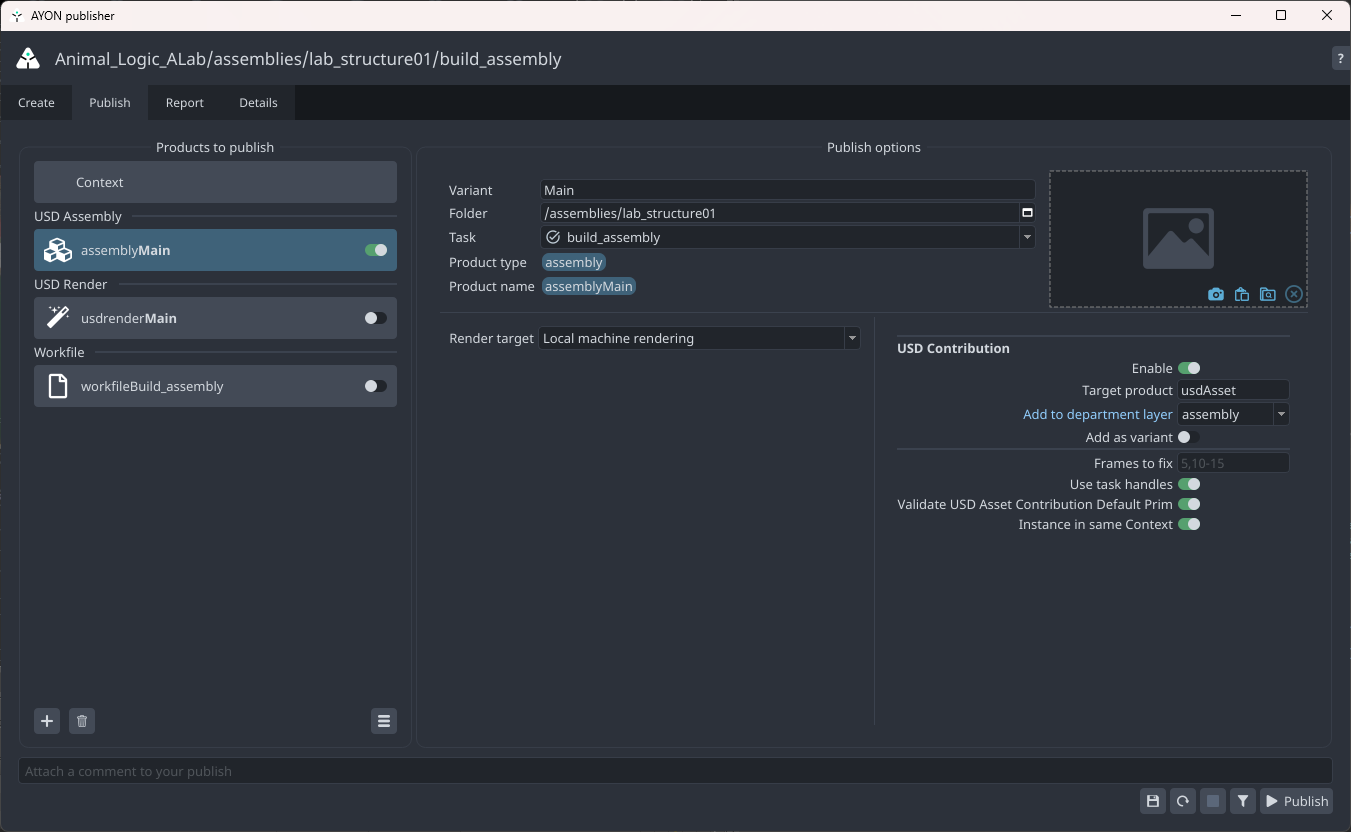Paste thumbnail from clipboard icon
This screenshot has width=1351, height=832.
tap(1241, 294)
